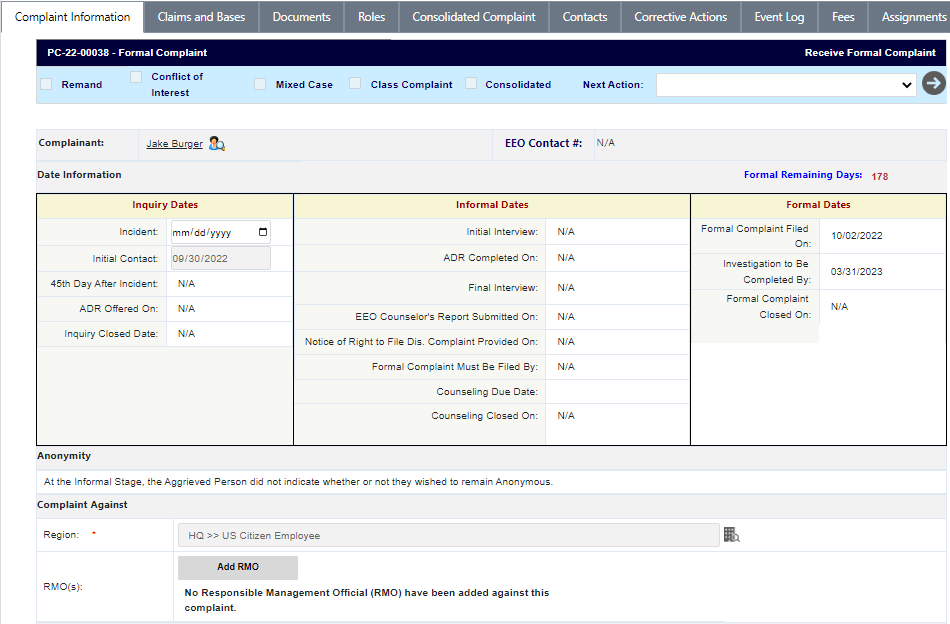Go to the Roles tab
Viewport: 950px width, 624px height.
coord(371,17)
